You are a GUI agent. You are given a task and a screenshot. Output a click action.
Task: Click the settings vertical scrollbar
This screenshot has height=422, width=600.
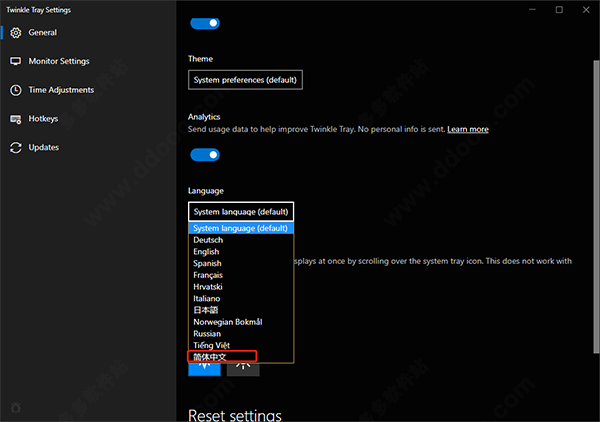click(596, 207)
